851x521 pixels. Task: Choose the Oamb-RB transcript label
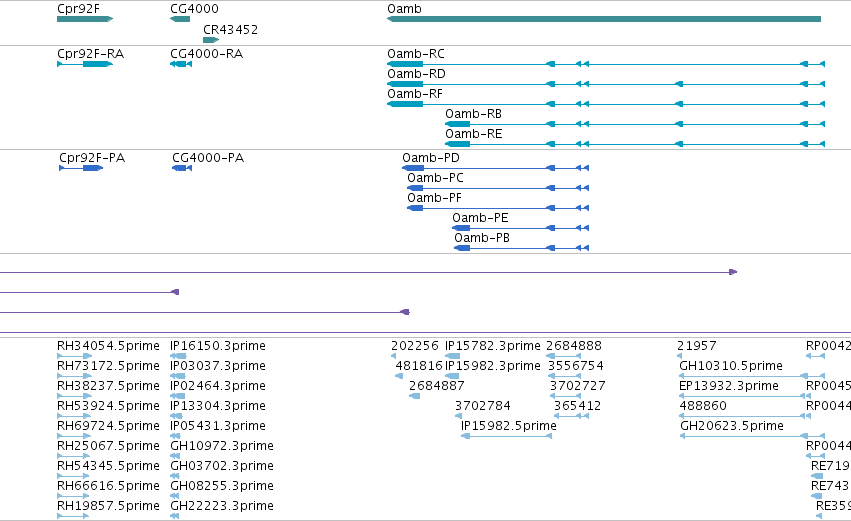(473, 114)
